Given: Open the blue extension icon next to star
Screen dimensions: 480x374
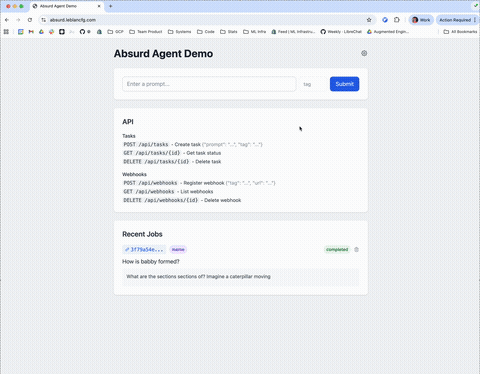Looking at the screenshot, I should pos(385,20).
